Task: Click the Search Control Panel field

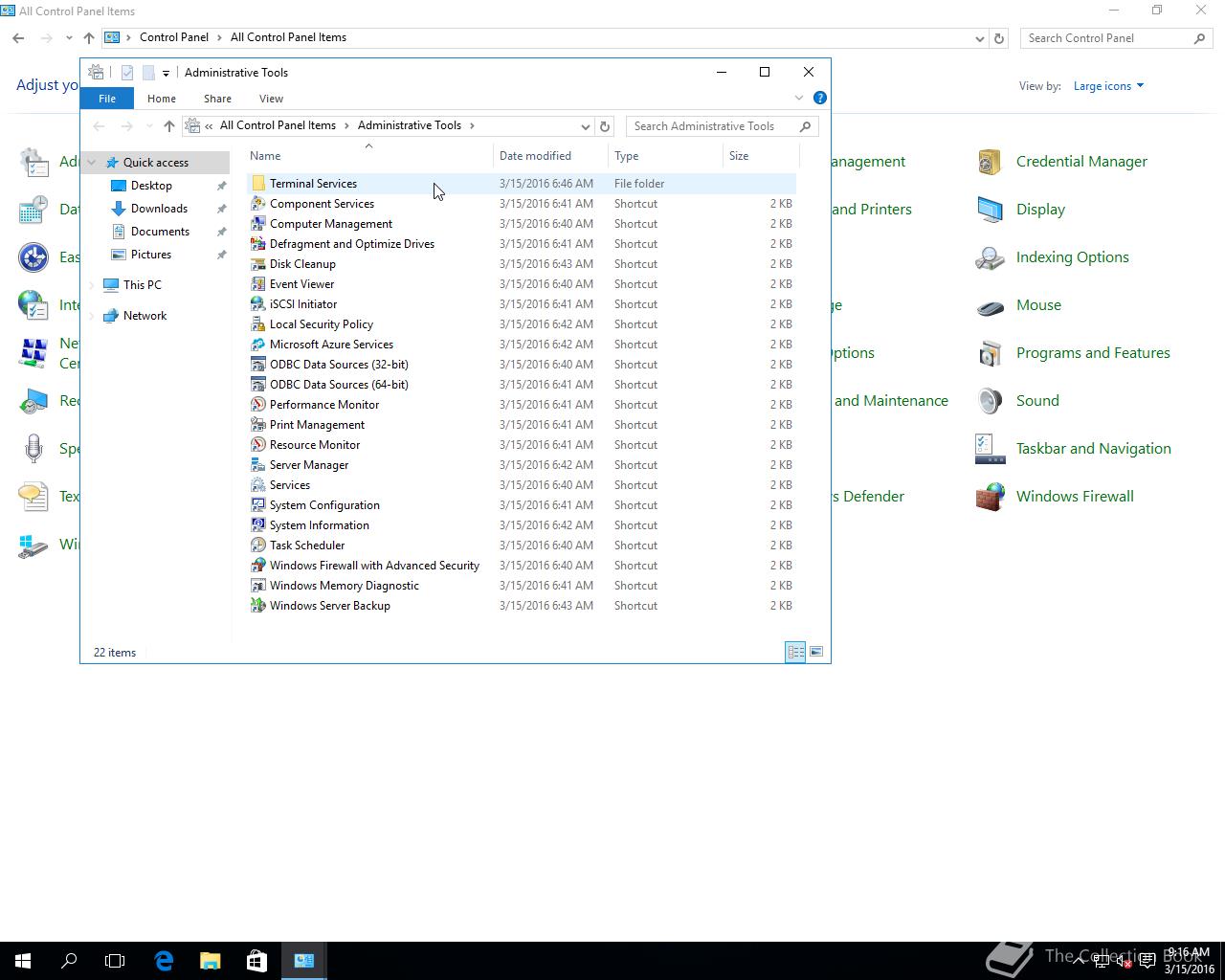Action: coord(1115,38)
